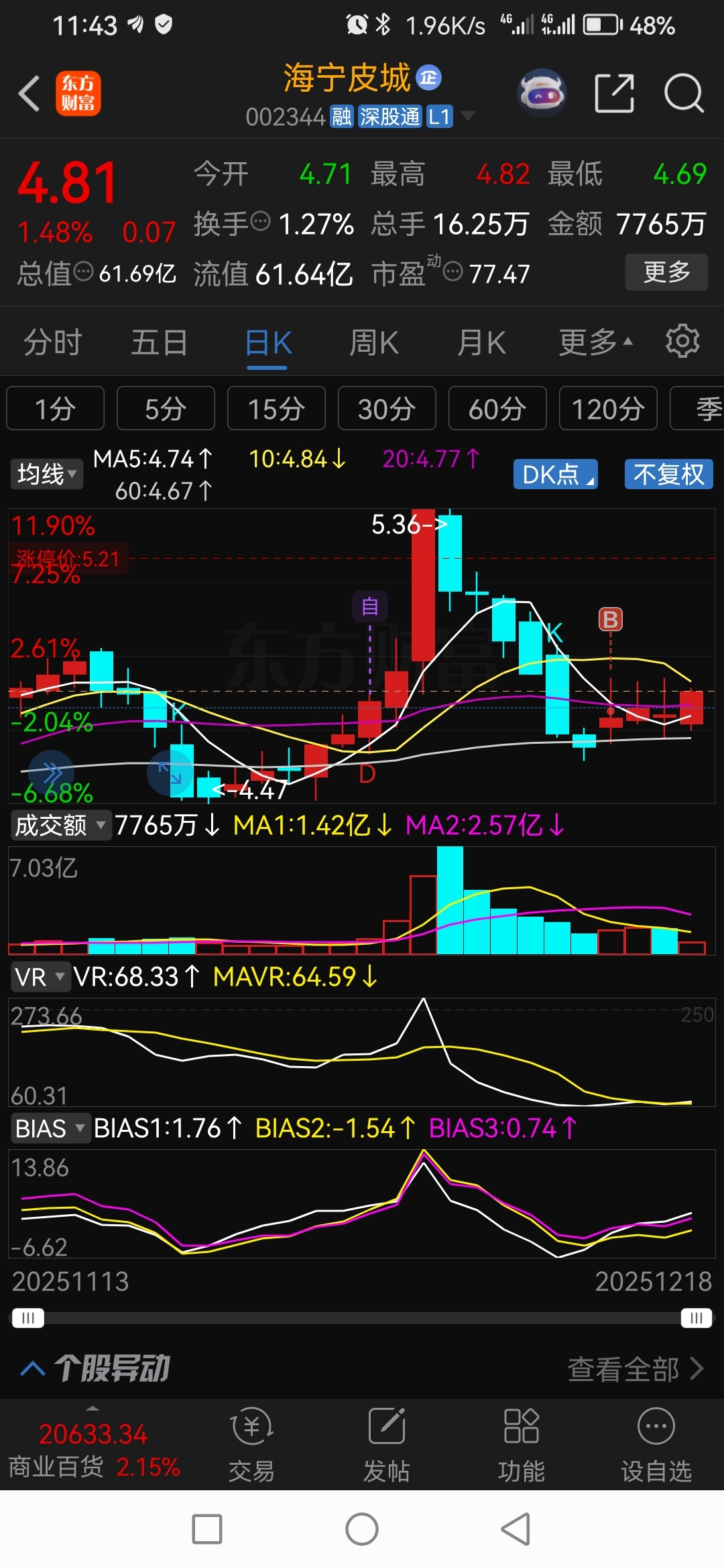Switch to 不复权 adjustment mode
Viewport: 724px width, 1568px height.
(x=669, y=474)
